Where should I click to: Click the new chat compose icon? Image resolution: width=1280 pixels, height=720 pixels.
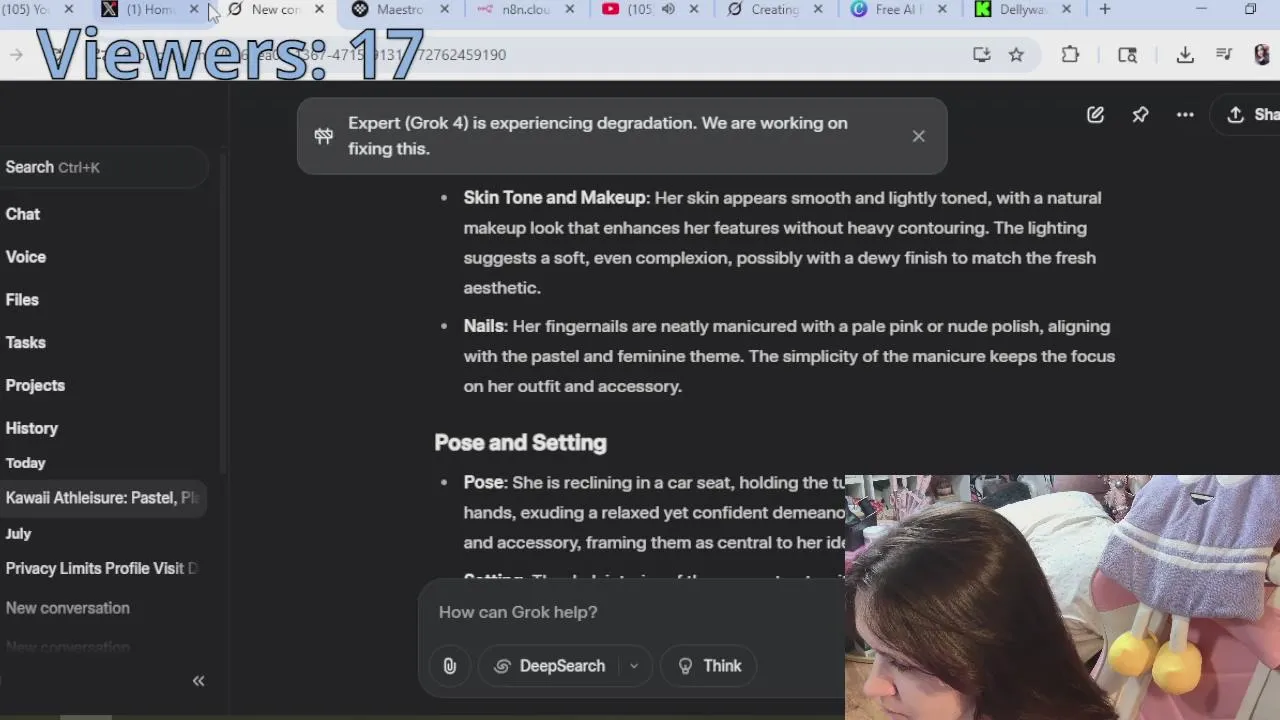(1095, 115)
